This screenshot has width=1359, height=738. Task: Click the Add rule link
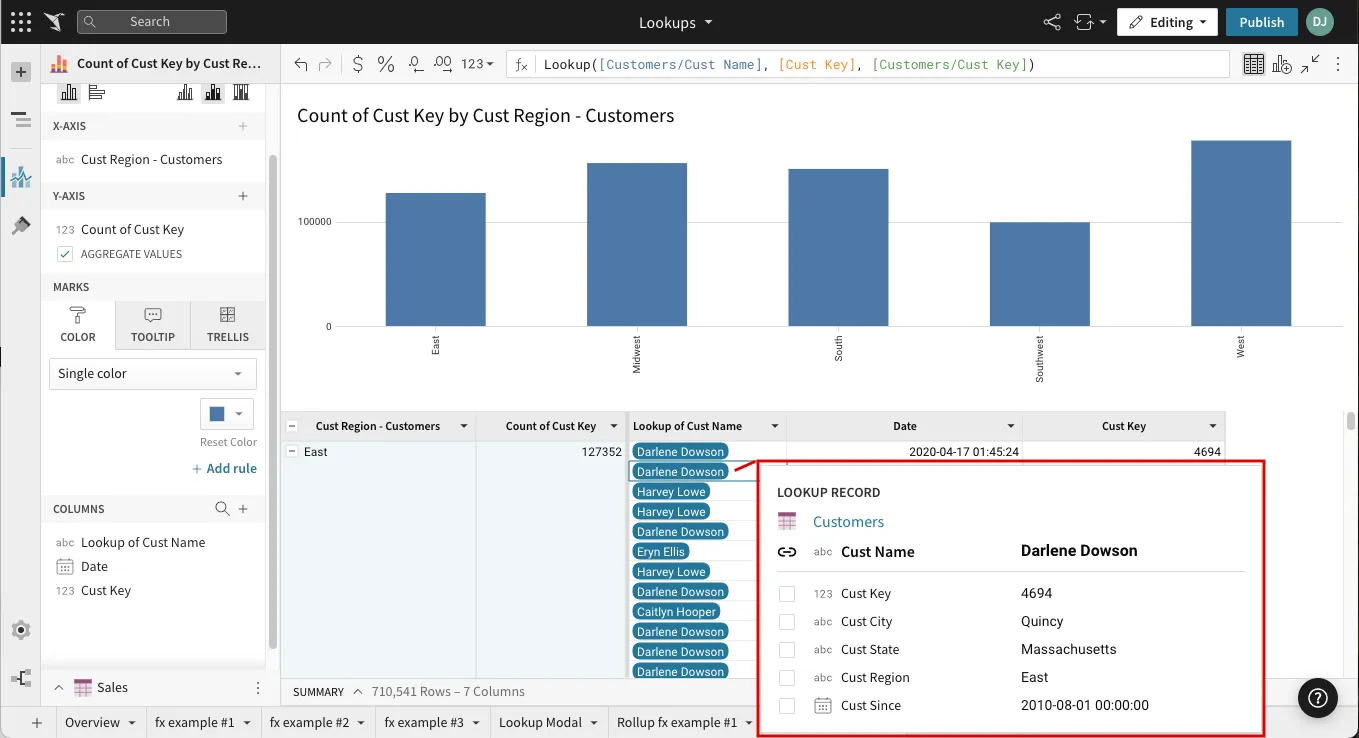pos(225,468)
